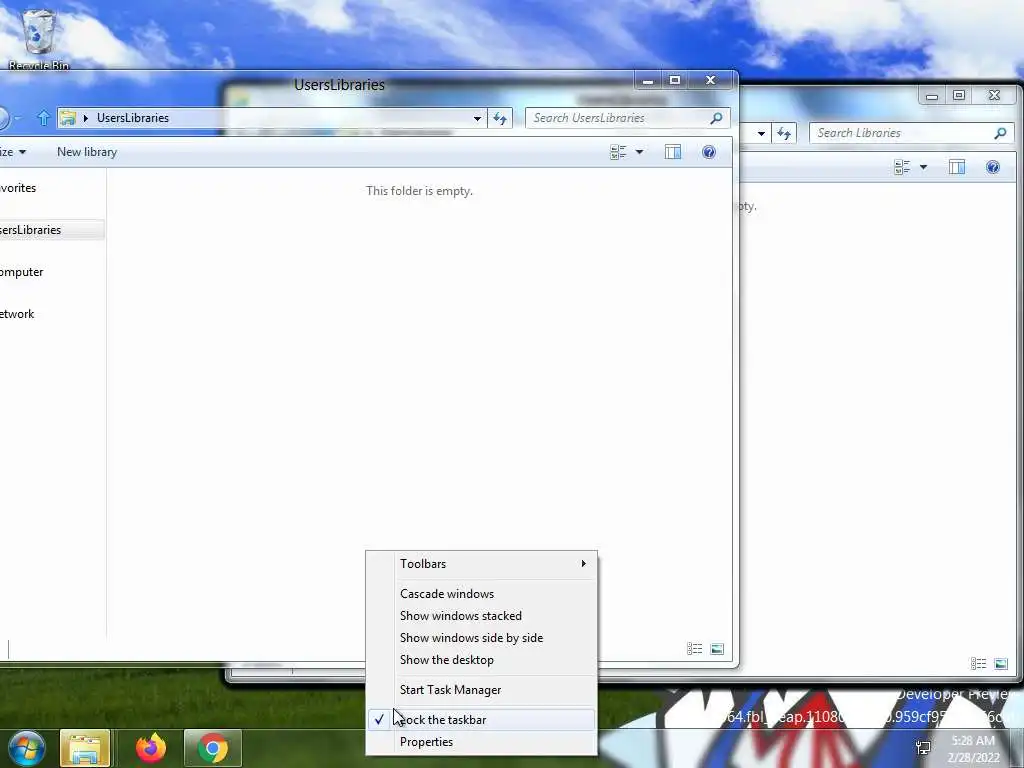The image size is (1024, 768).
Task: Open the address dropdown in background Libraries window
Action: click(761, 133)
